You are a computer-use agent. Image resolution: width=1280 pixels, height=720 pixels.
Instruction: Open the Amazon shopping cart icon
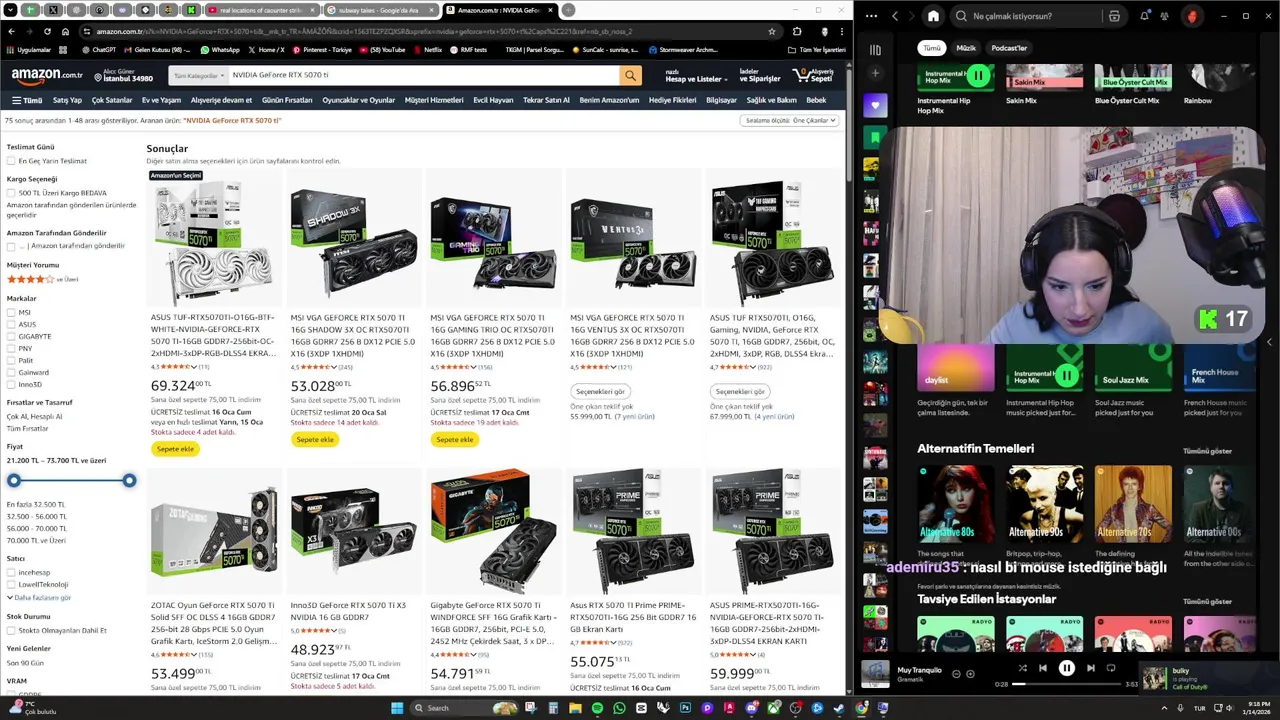(813, 76)
